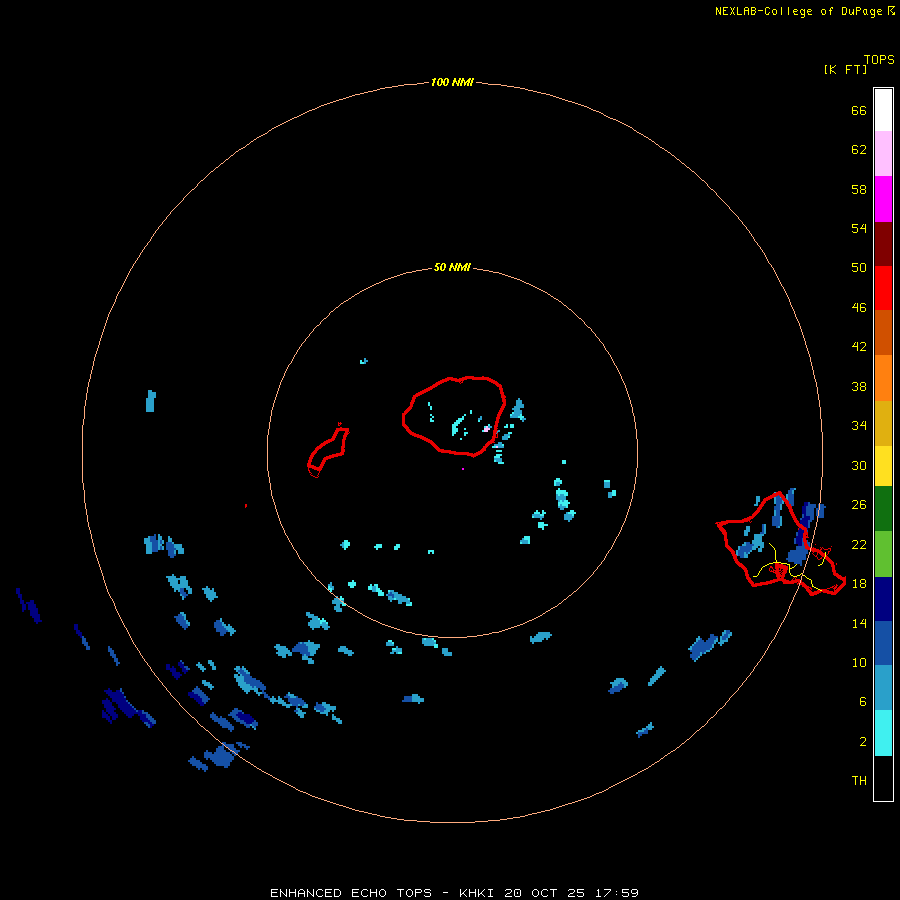Click the '10' legend label beside the color bar
900x900 pixels.
(859, 663)
